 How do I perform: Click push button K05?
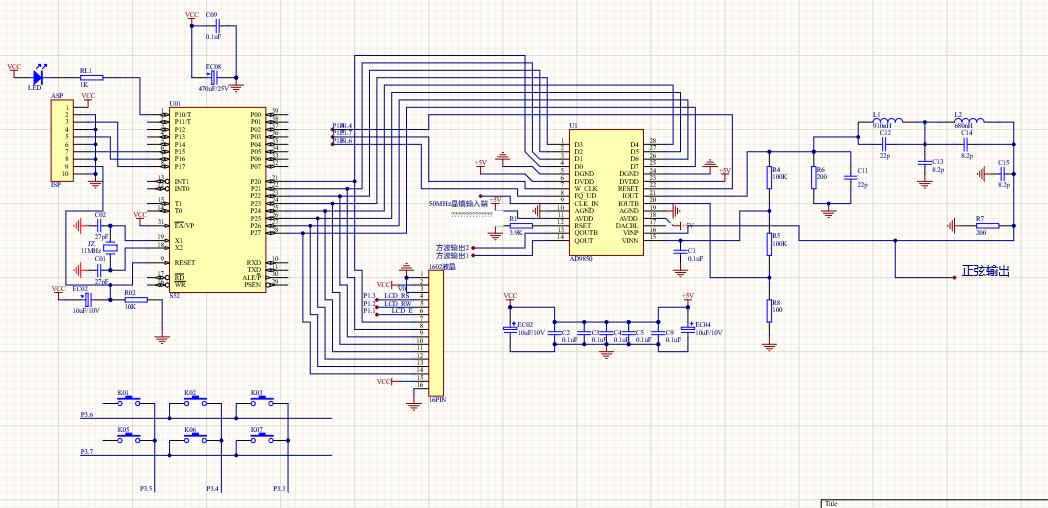click(x=128, y=438)
